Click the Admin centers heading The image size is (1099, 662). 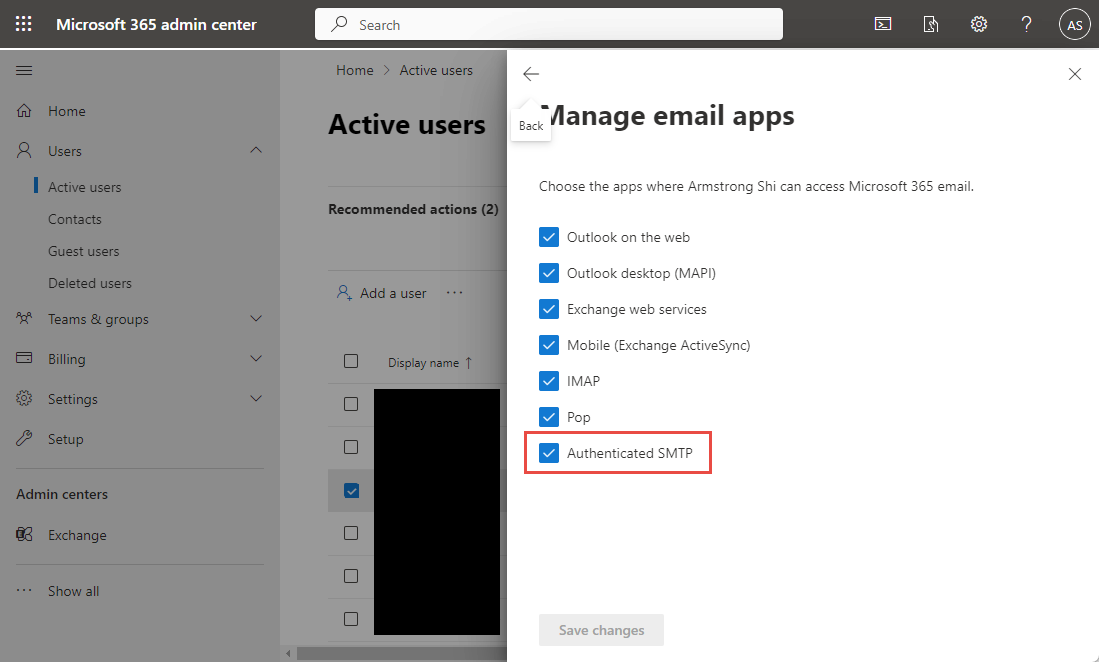[x=62, y=494]
